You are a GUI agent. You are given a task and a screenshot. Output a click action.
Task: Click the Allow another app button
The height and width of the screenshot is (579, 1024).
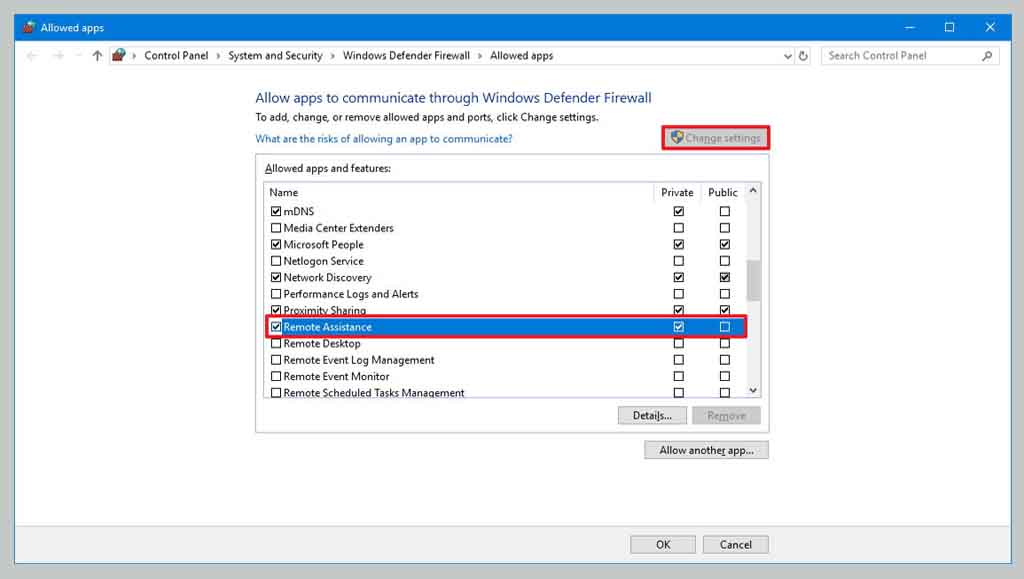tap(705, 449)
